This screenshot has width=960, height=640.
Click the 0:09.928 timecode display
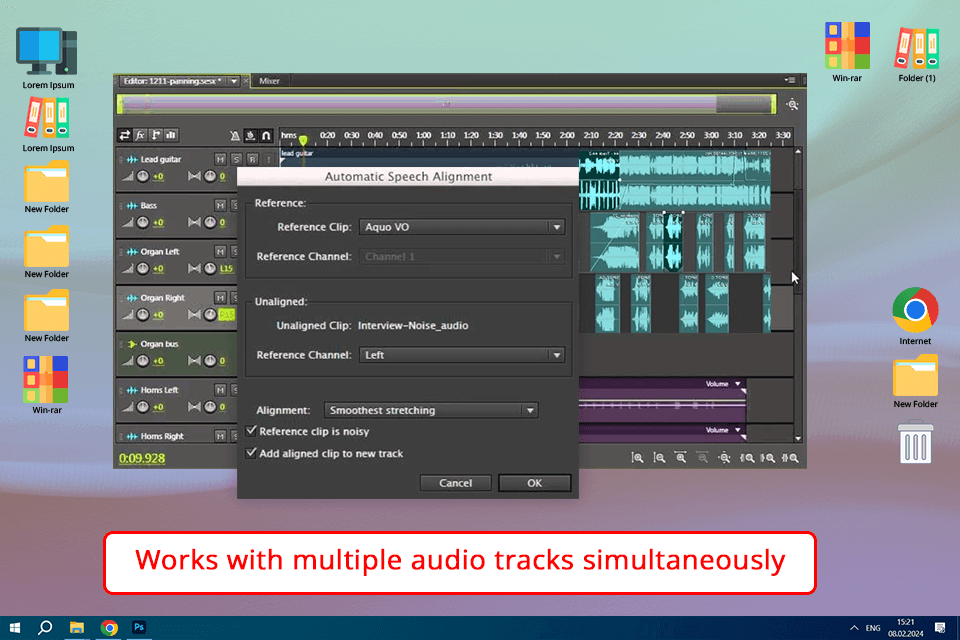(x=142, y=459)
